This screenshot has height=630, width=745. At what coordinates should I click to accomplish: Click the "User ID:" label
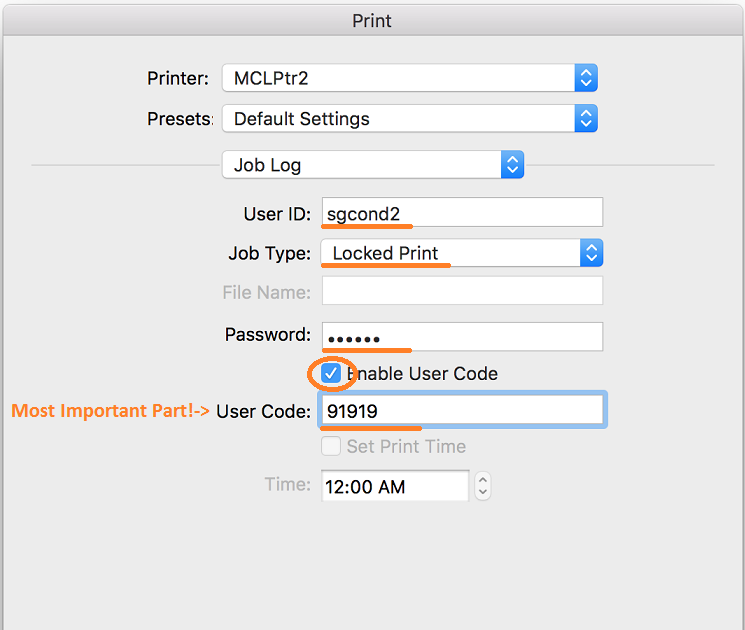click(x=277, y=214)
